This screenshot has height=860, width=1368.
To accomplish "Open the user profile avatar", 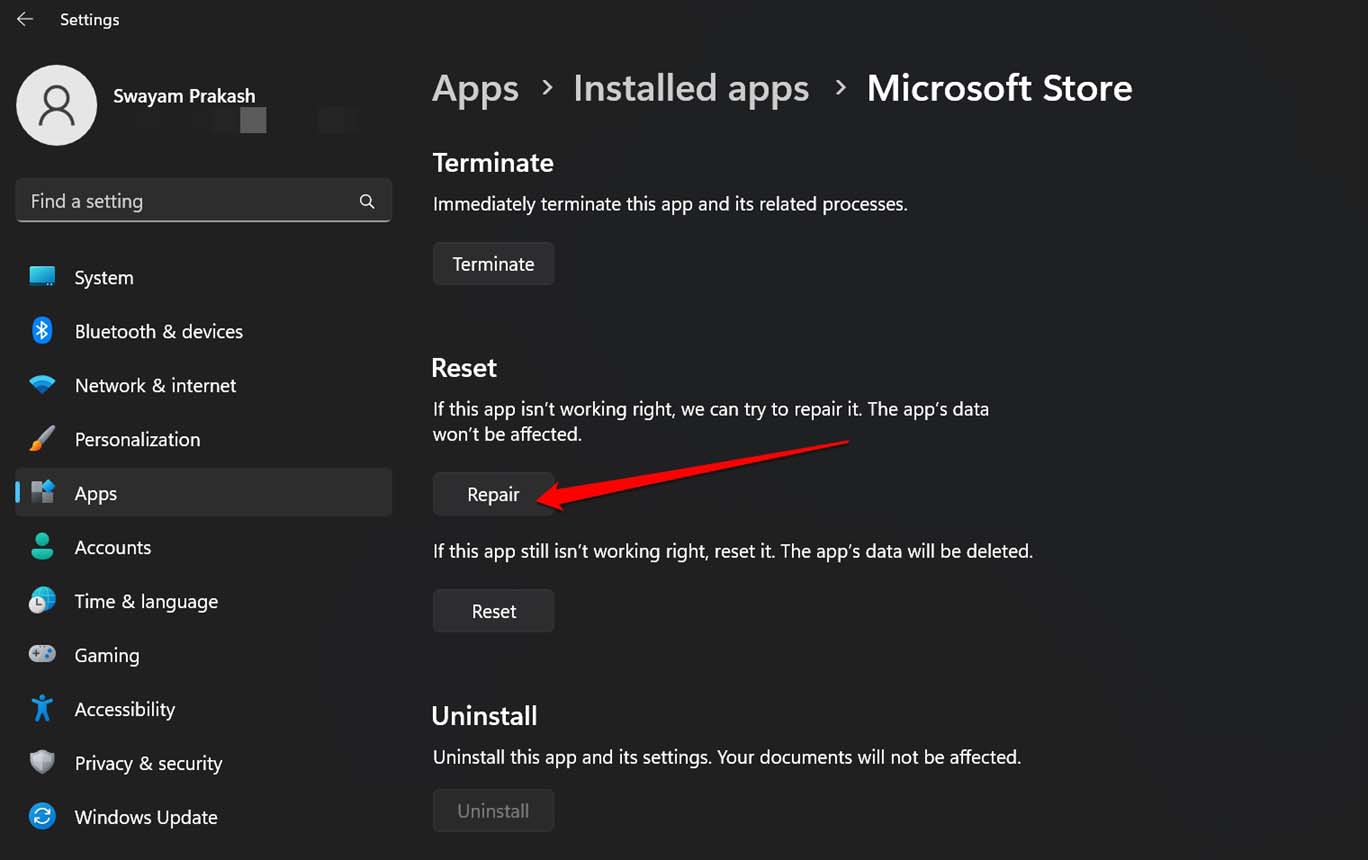I will pyautogui.click(x=57, y=105).
